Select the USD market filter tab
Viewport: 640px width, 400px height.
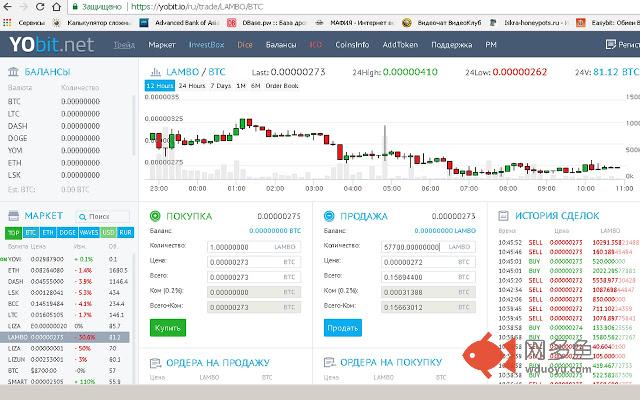[108, 232]
